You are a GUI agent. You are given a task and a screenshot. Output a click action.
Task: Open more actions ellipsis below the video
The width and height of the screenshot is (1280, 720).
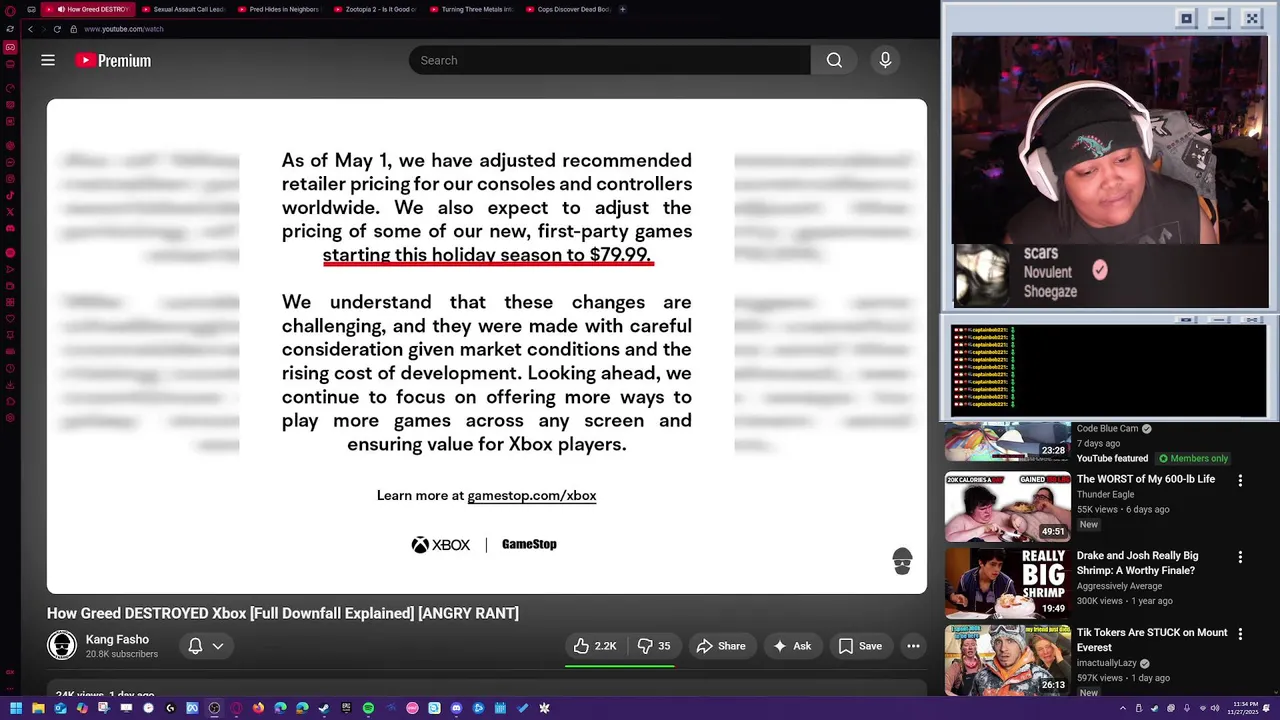coord(913,646)
